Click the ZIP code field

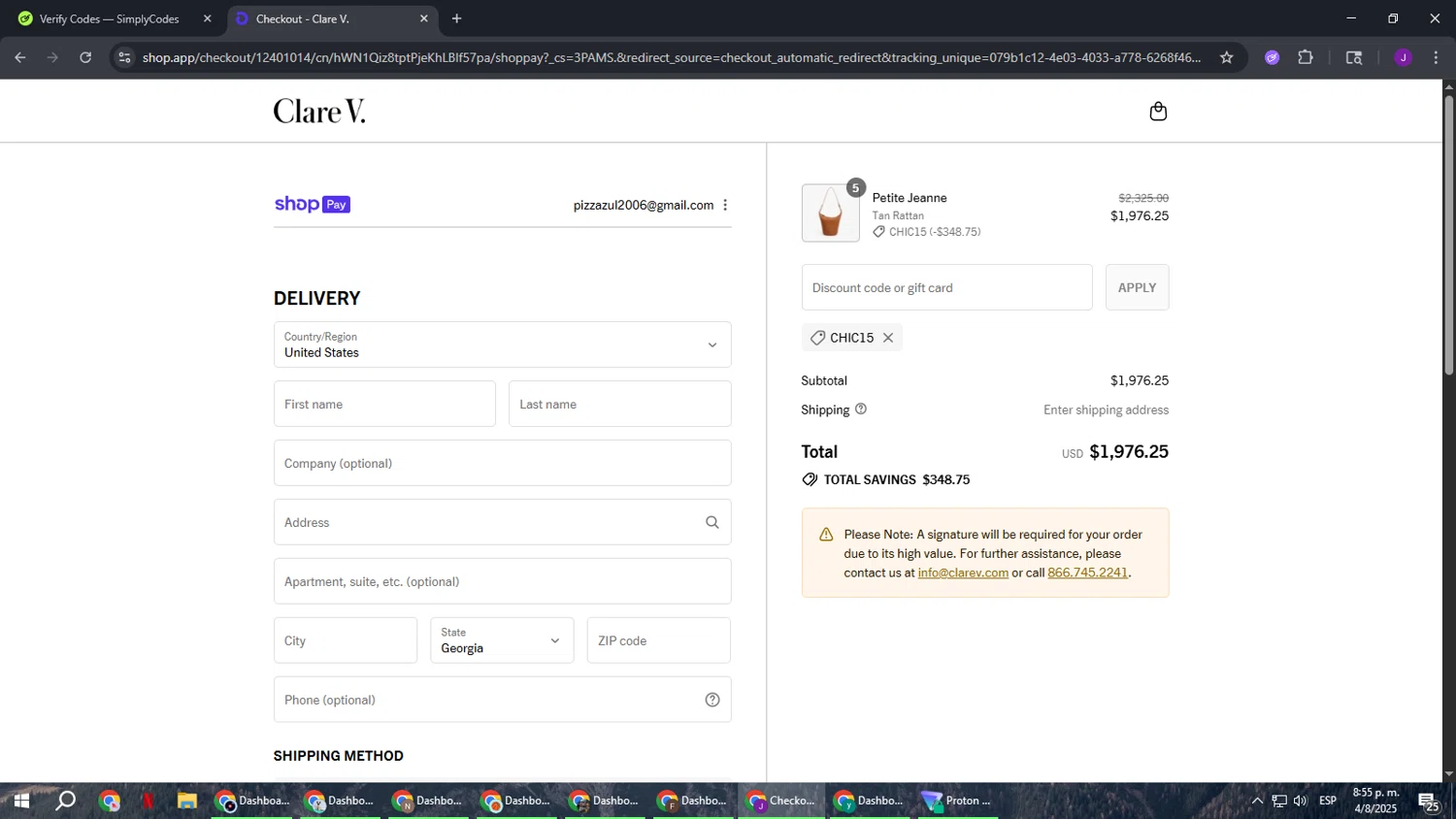pyautogui.click(x=658, y=640)
